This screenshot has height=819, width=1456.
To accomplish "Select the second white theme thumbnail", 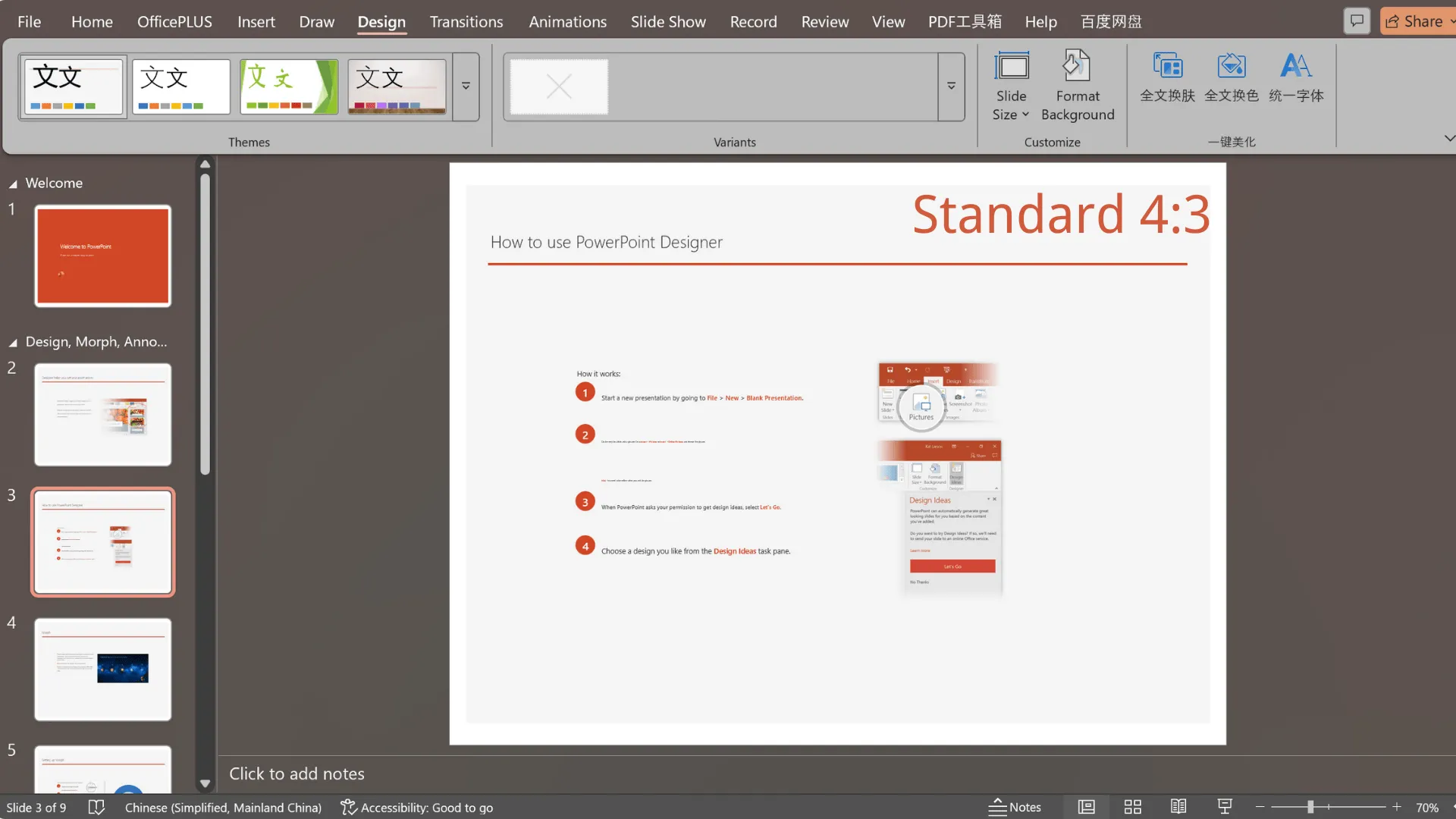I will [181, 86].
